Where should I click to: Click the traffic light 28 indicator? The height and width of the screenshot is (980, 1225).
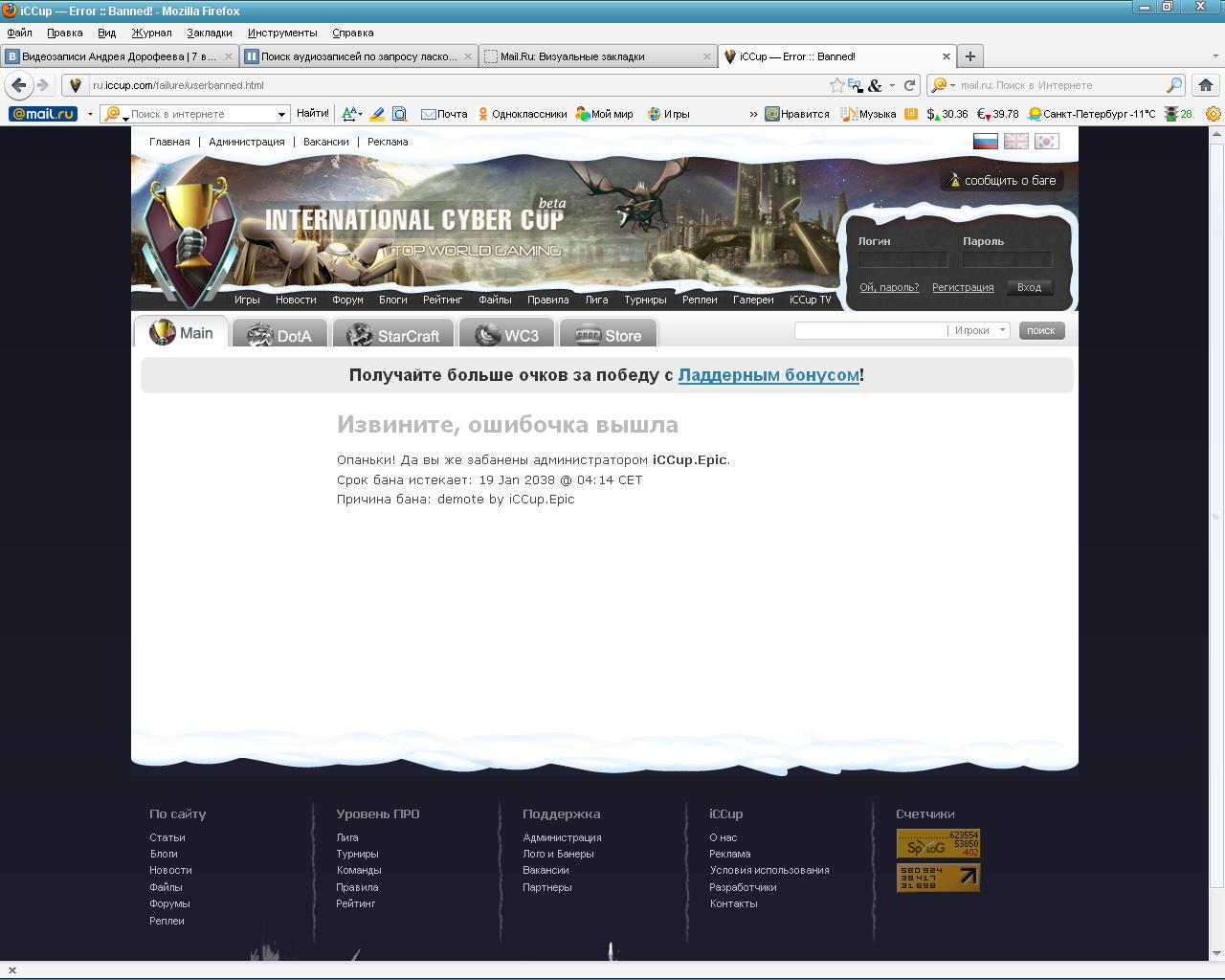pos(1178,114)
